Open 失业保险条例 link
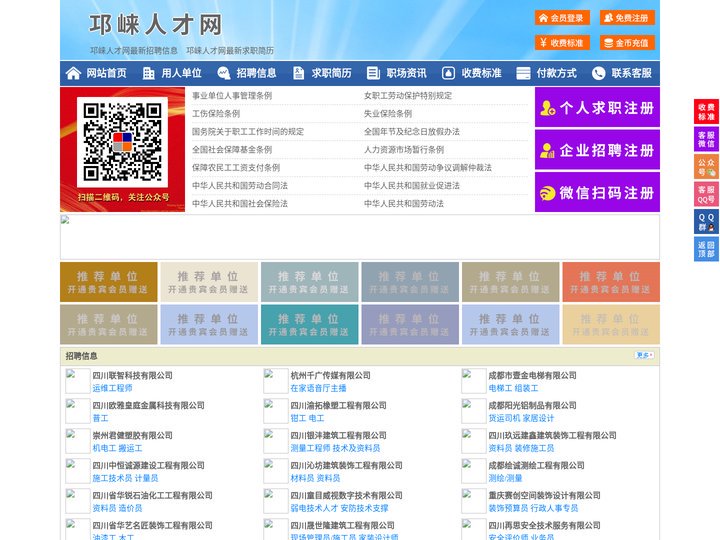 (x=388, y=113)
